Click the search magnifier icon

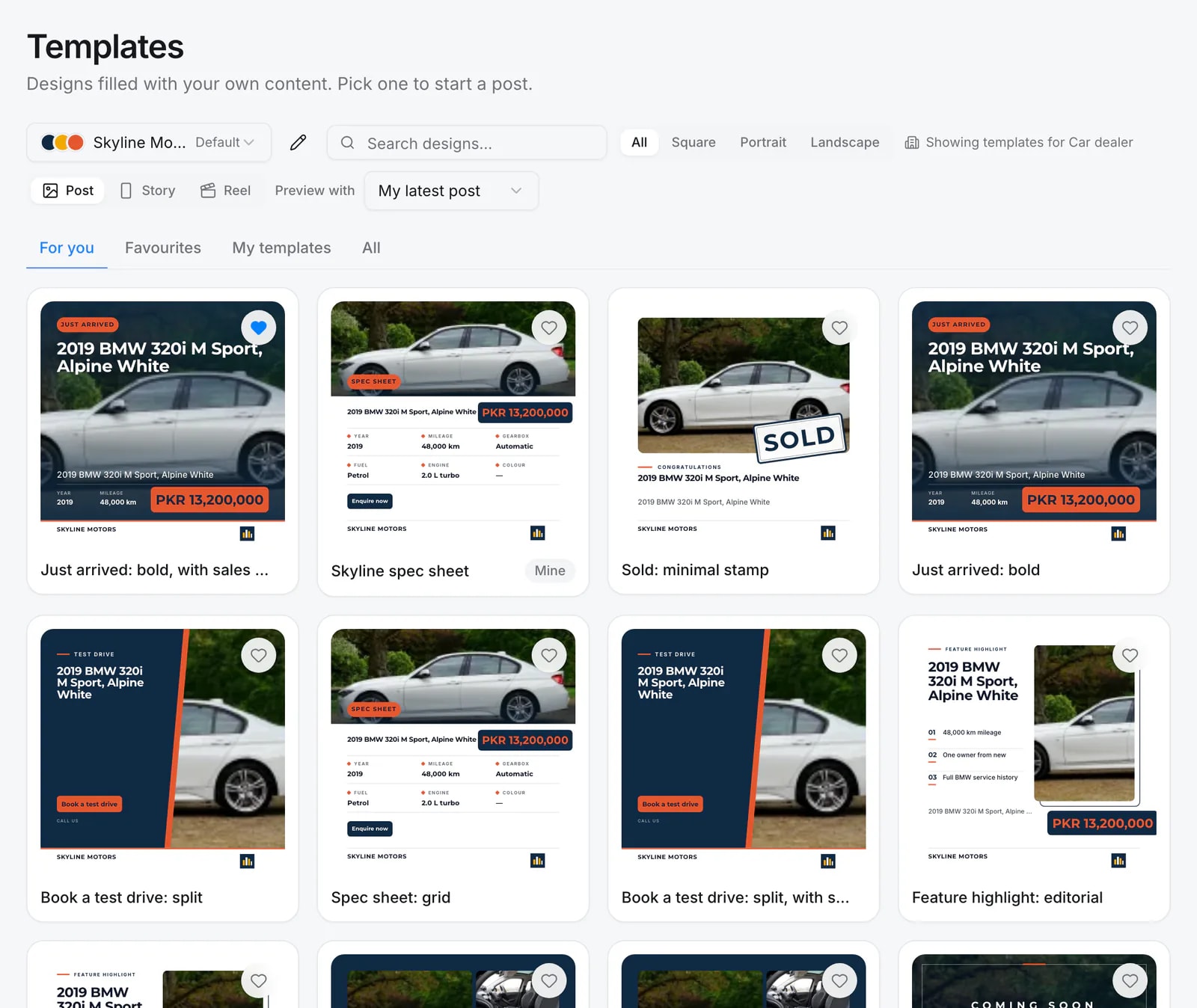(x=348, y=142)
